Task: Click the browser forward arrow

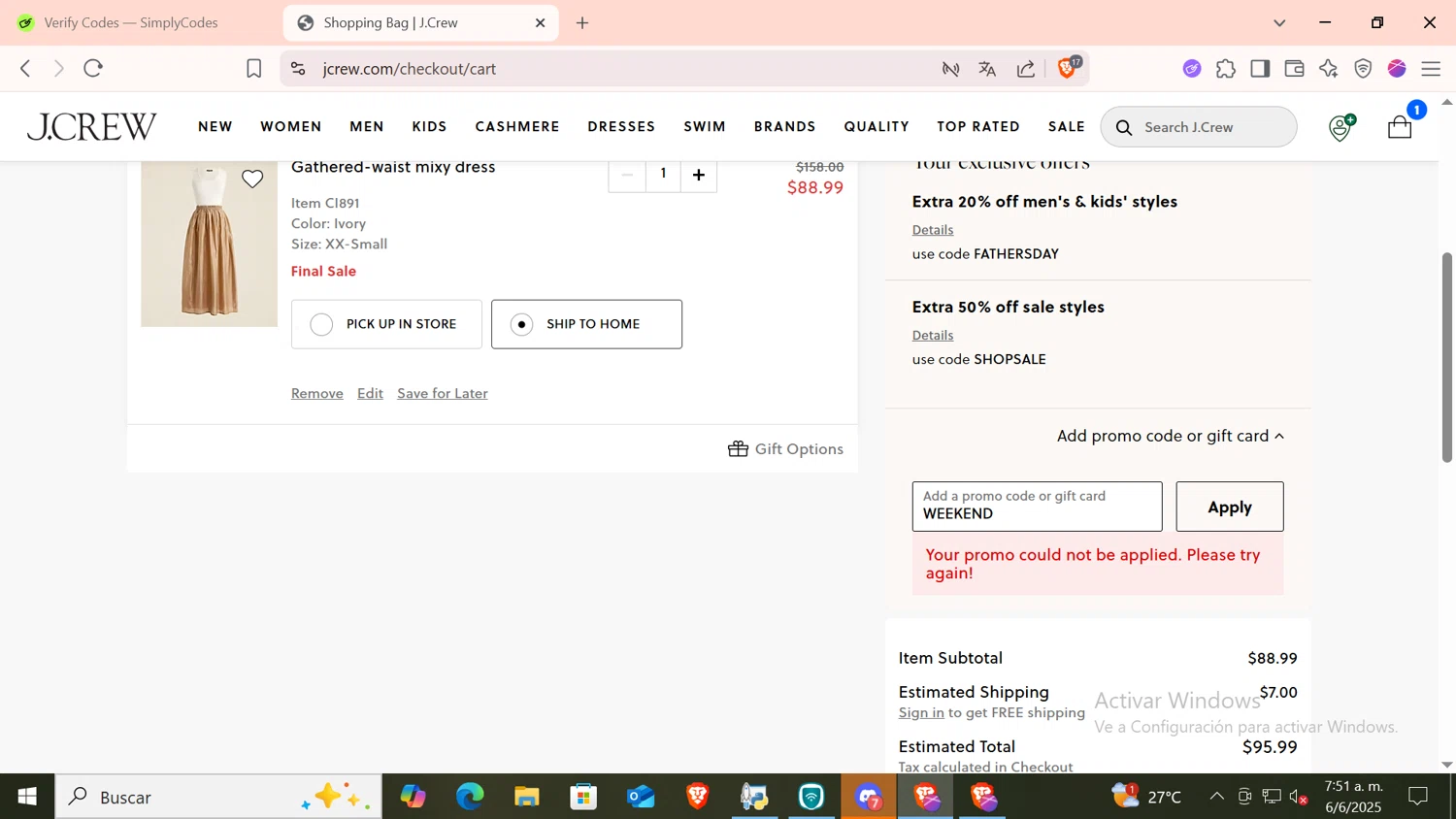Action: coord(59,68)
